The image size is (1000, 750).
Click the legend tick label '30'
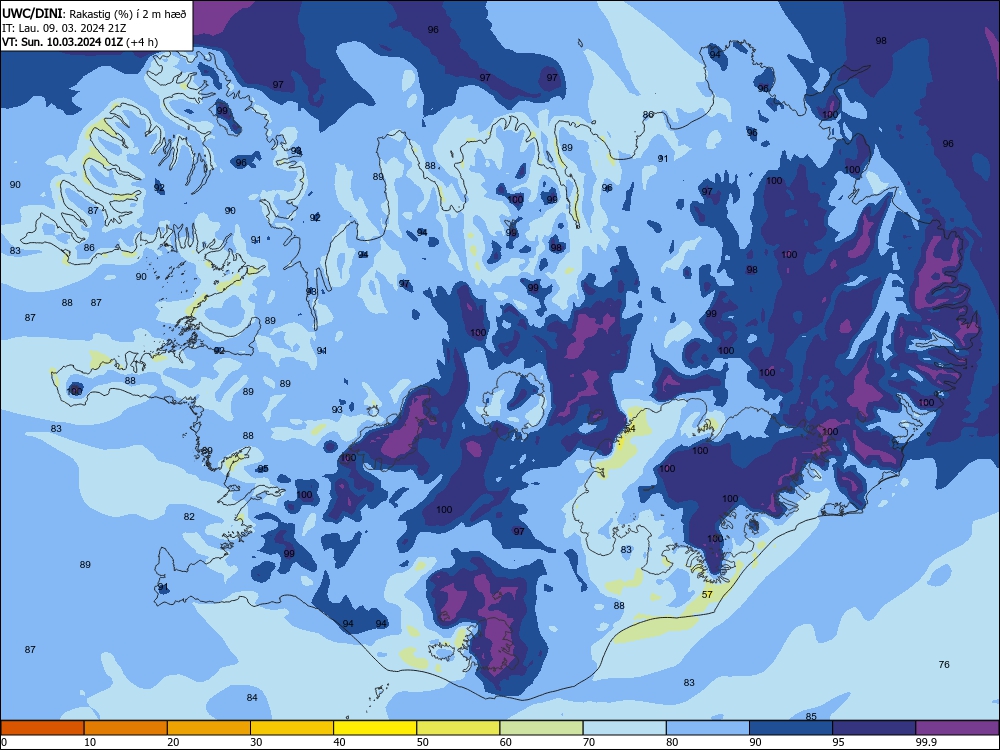(256, 742)
